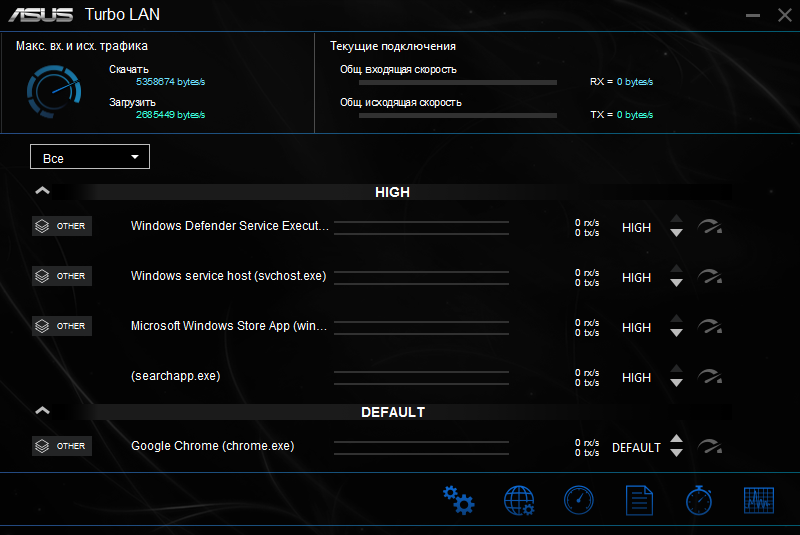
Task: Click OTHER category icon for Microsoft Windows Store App
Action: pos(62,326)
